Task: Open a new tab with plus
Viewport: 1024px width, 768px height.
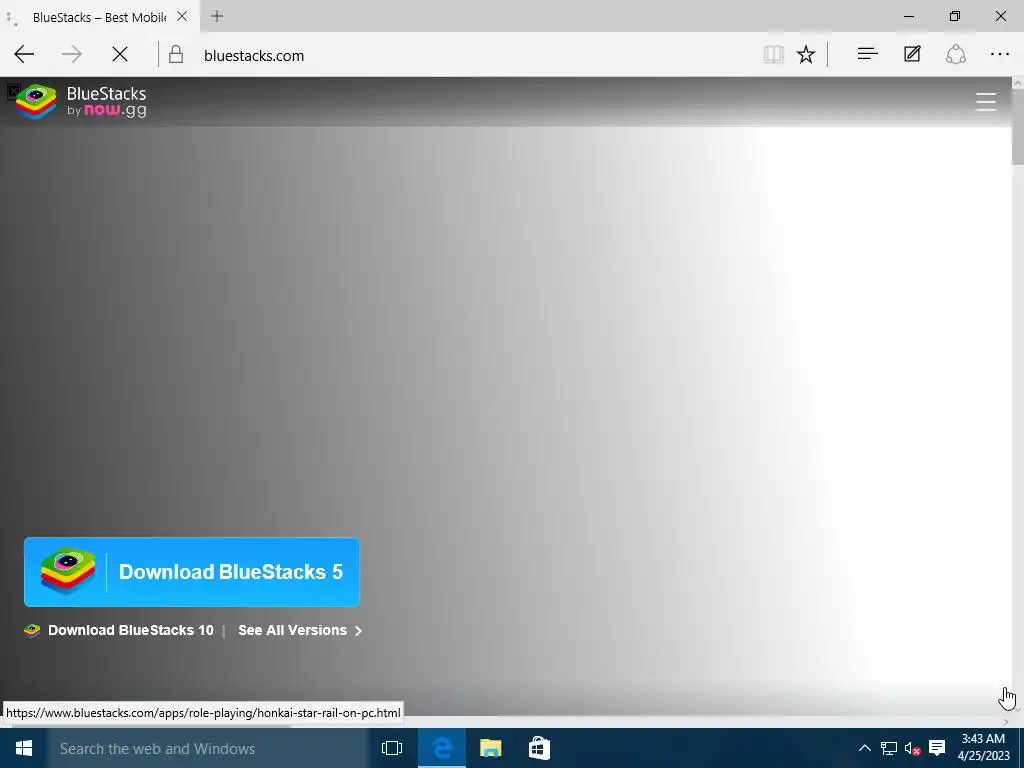Action: (x=217, y=16)
